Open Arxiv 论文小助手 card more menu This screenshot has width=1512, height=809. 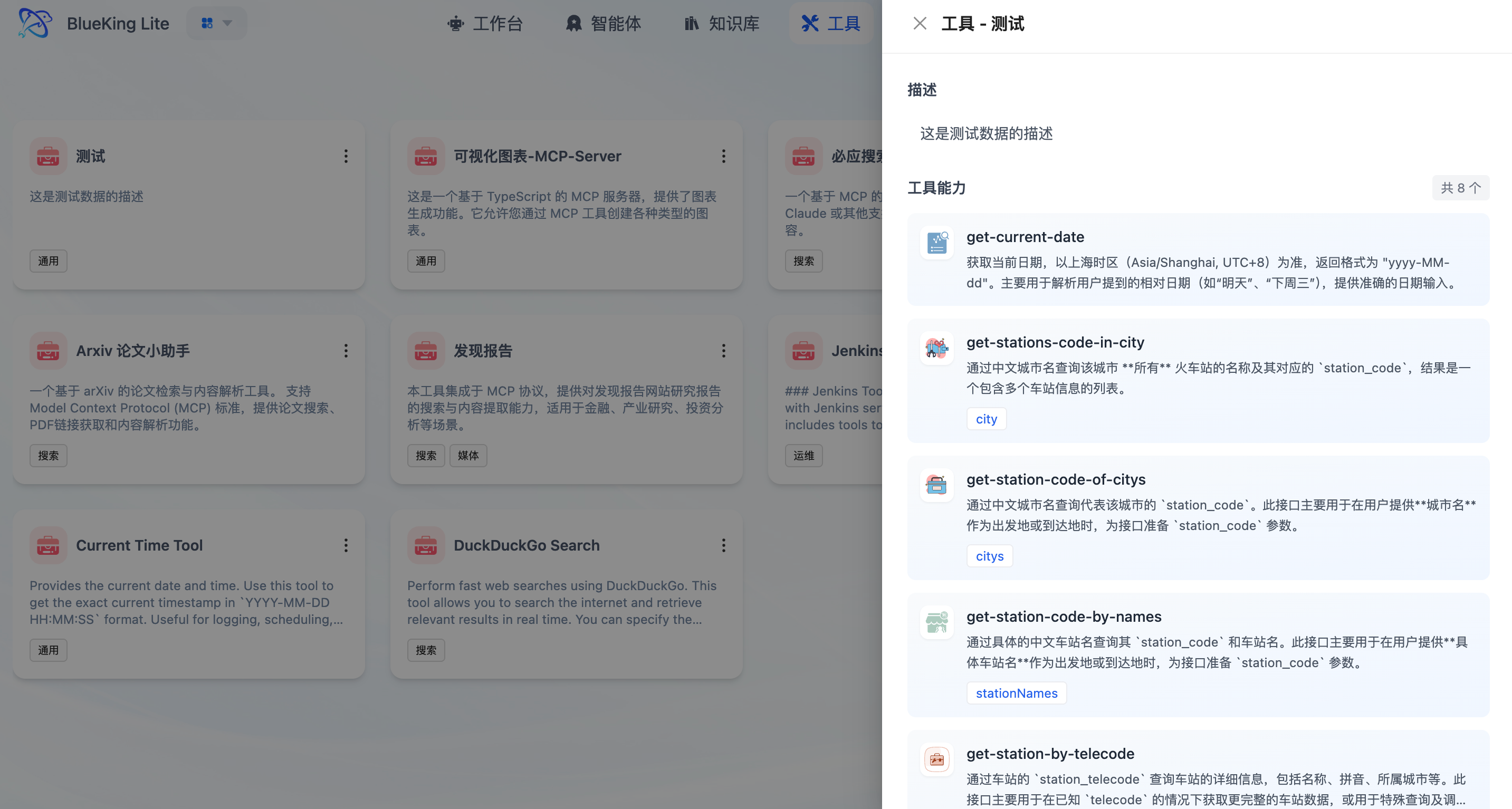[x=346, y=351]
